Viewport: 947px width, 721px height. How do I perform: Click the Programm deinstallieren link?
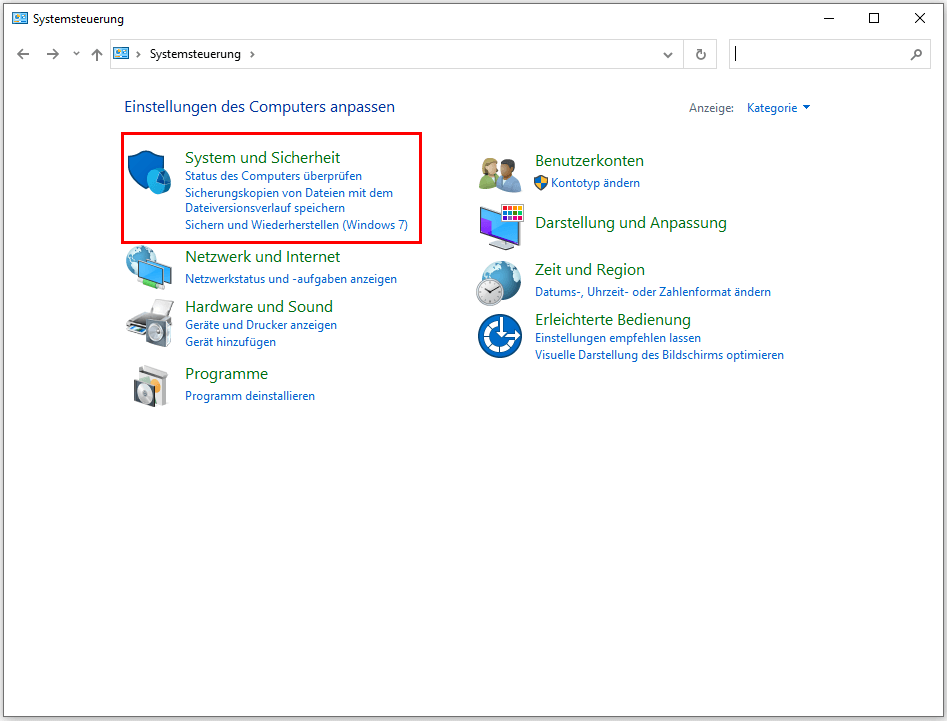click(x=250, y=396)
